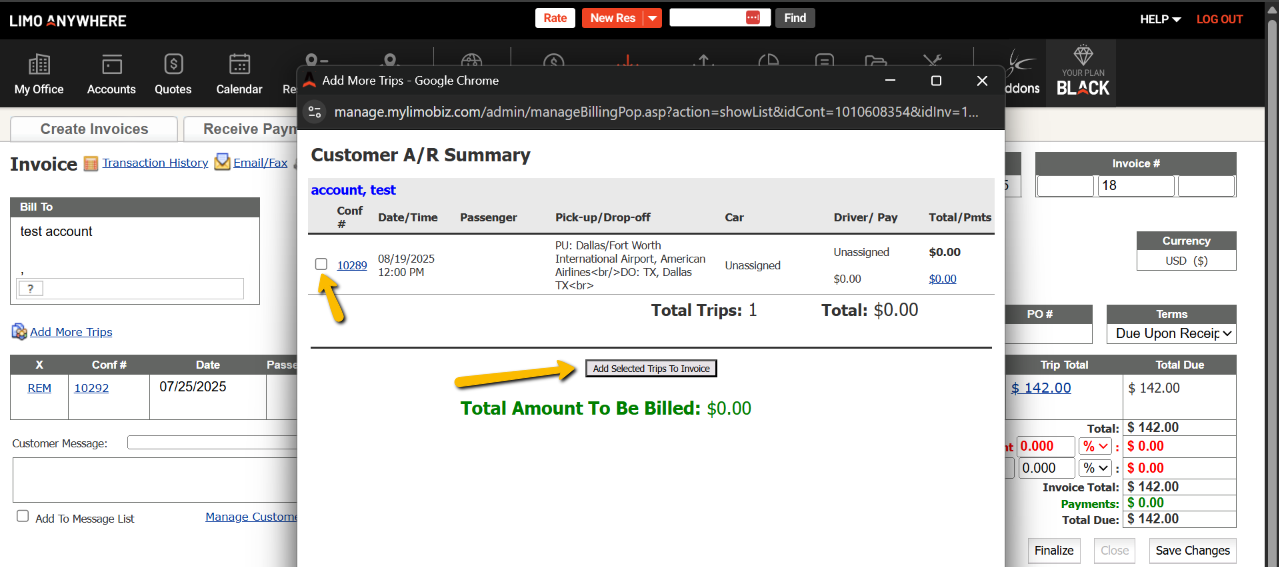This screenshot has width=1279, height=567.
Task: Click the Finalize button
Action: (x=1054, y=550)
